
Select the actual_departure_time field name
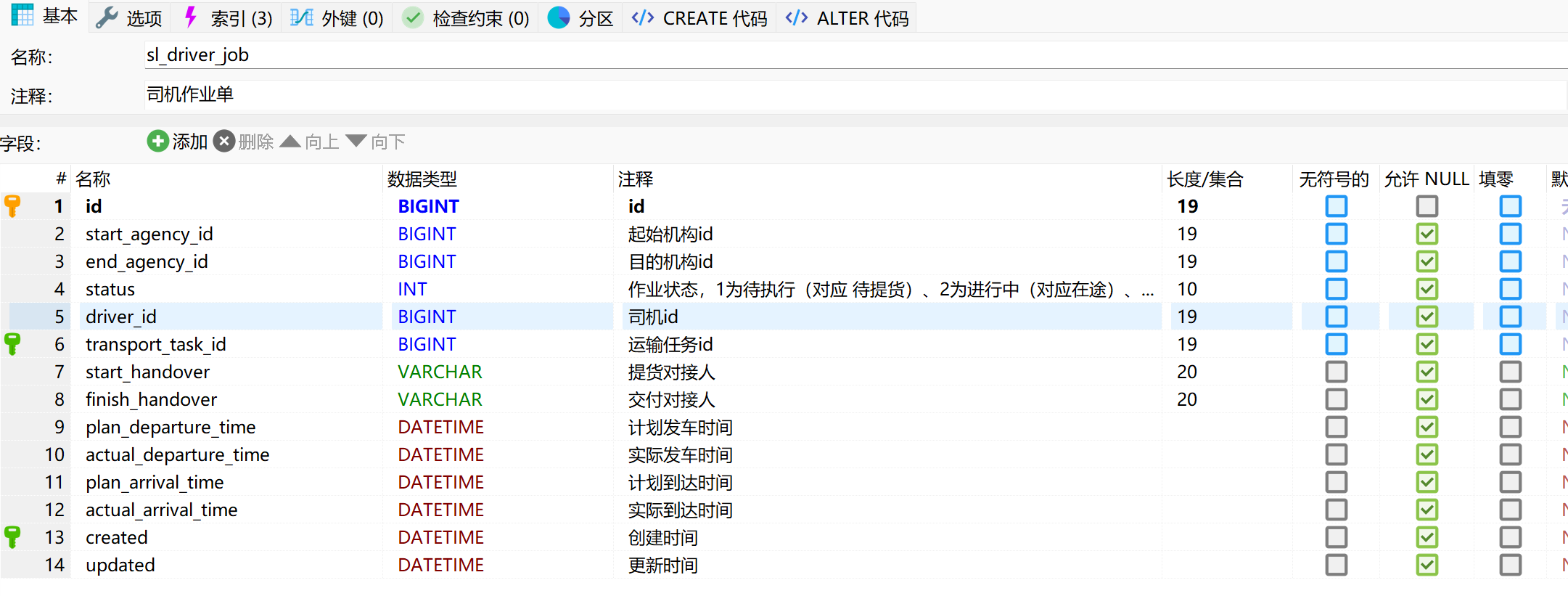(x=178, y=454)
